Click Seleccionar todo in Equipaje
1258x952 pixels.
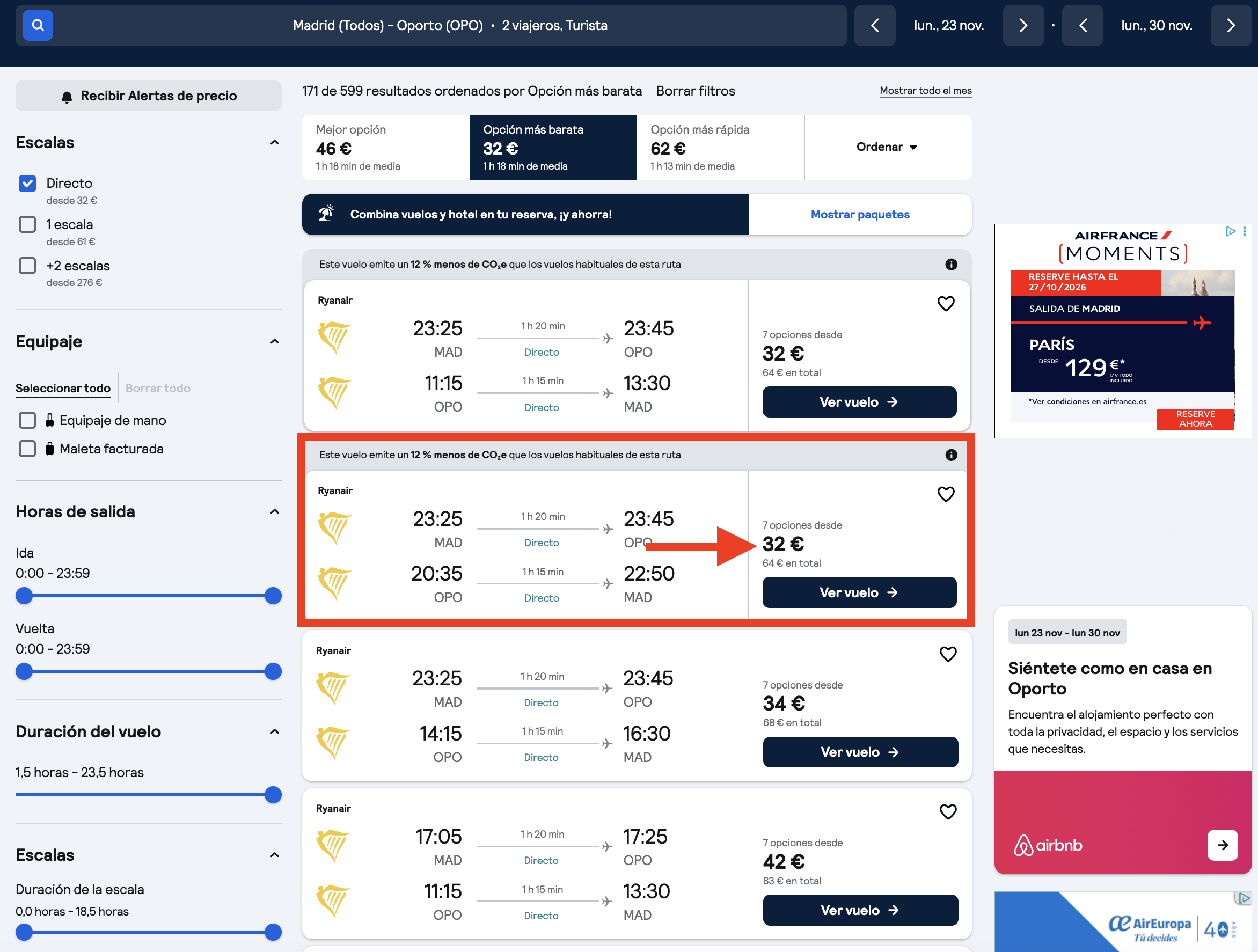[x=63, y=388]
